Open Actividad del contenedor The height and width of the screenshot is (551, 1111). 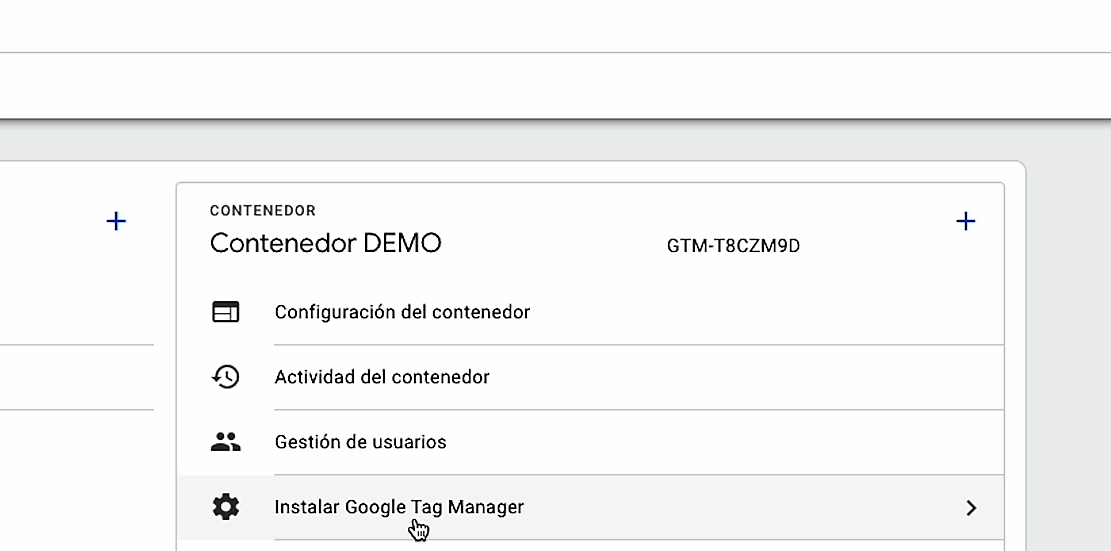click(382, 377)
